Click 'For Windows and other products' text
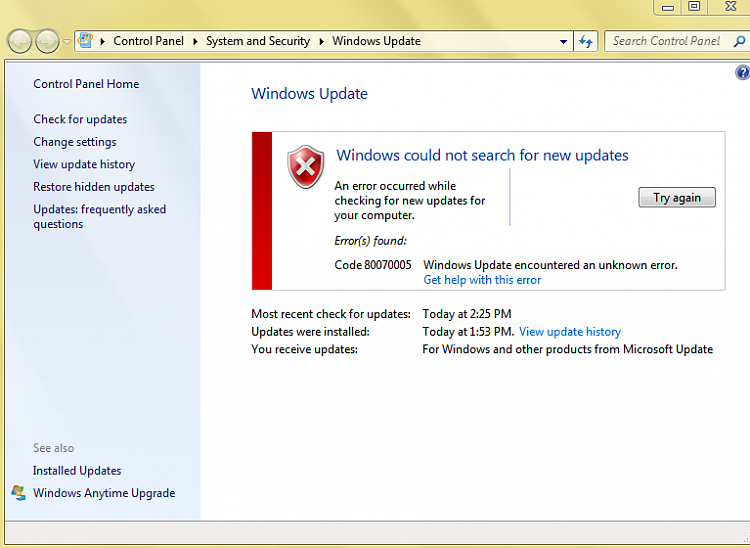Image resolution: width=750 pixels, height=548 pixels. [x=568, y=350]
